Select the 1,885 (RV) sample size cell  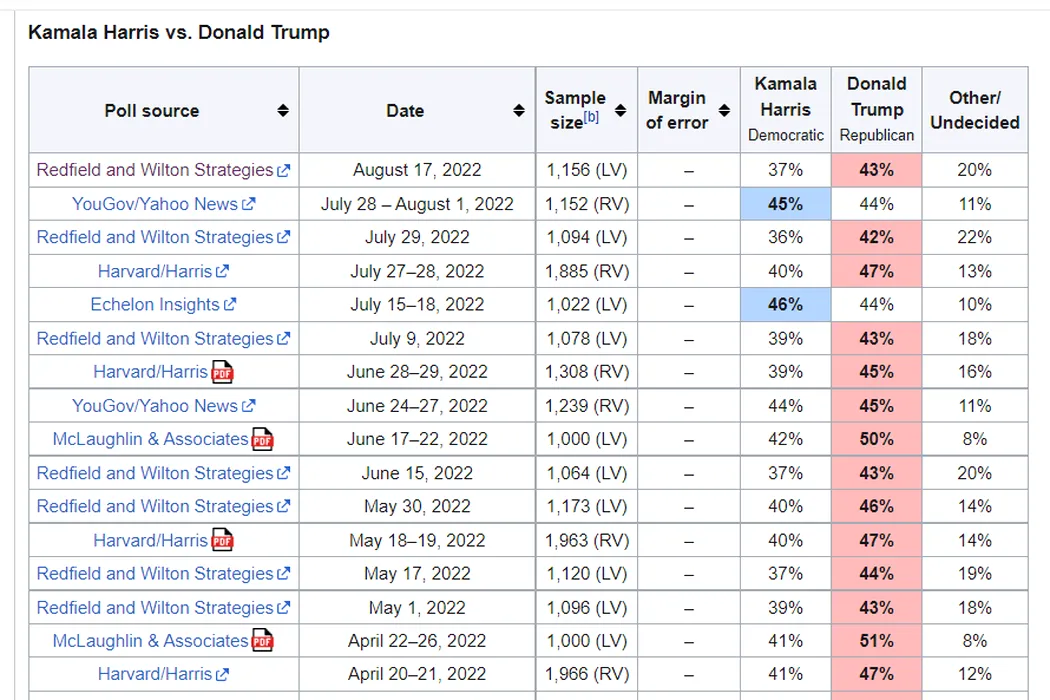pos(587,271)
